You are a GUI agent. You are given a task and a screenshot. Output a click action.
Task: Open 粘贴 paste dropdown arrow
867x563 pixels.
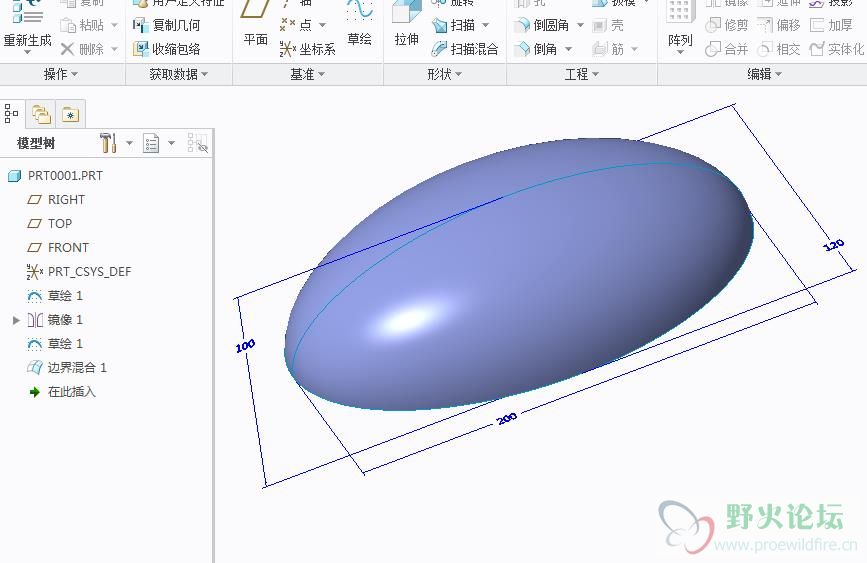(x=114, y=25)
